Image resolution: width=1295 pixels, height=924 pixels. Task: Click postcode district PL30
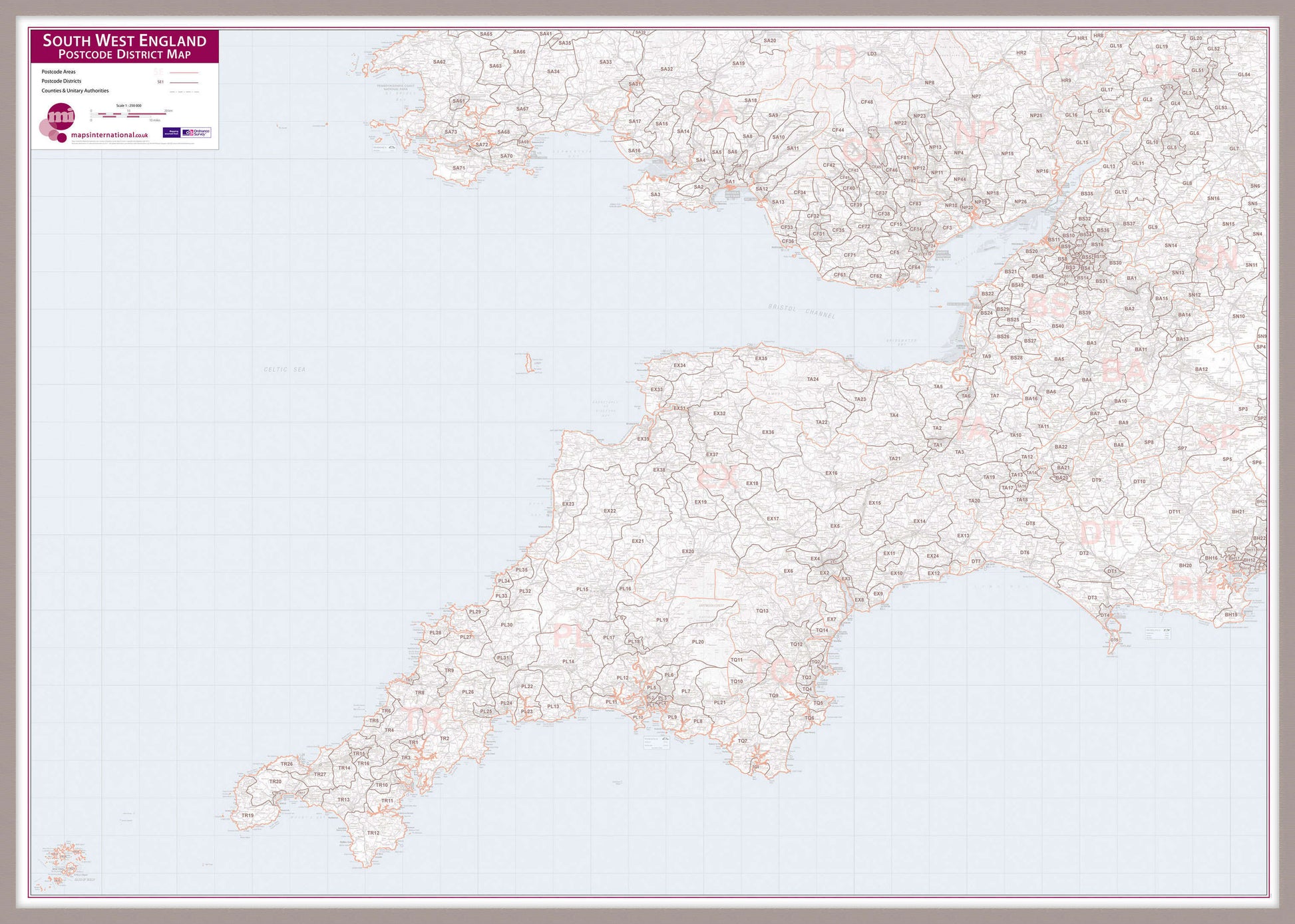point(506,625)
